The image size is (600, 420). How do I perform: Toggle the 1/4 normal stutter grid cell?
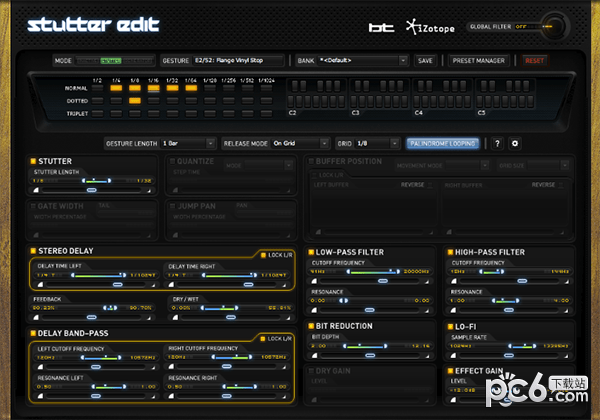[x=116, y=88]
